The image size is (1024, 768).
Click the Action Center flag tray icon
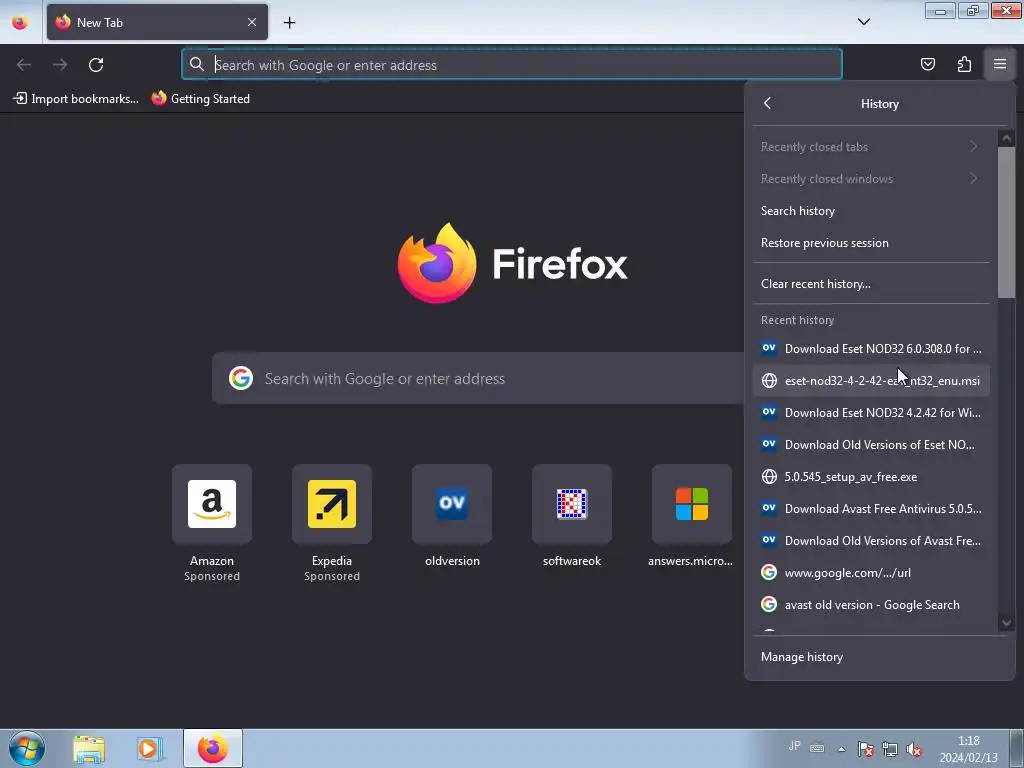(865, 749)
